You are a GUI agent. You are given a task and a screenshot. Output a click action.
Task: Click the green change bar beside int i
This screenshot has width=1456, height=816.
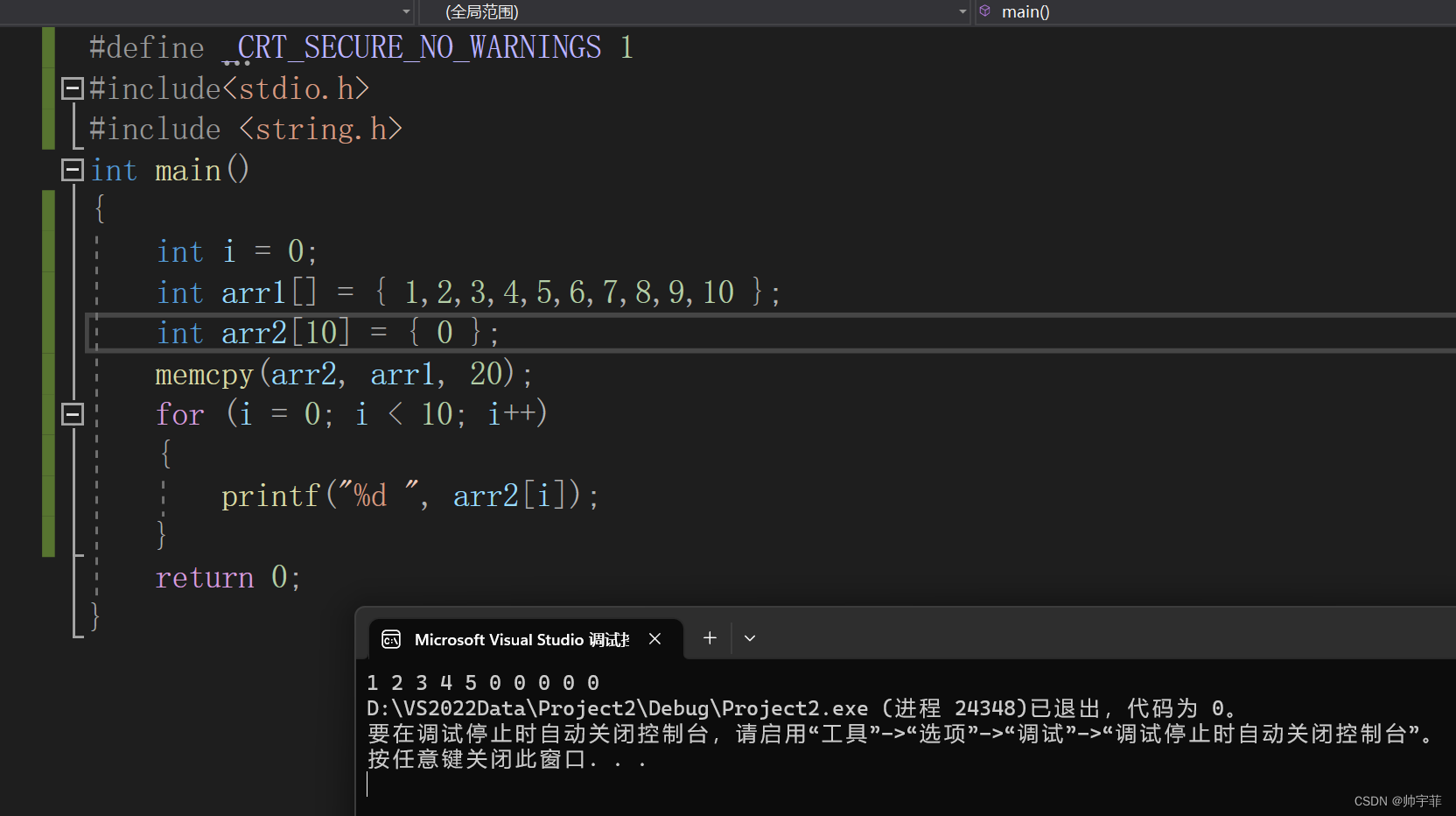[48, 251]
